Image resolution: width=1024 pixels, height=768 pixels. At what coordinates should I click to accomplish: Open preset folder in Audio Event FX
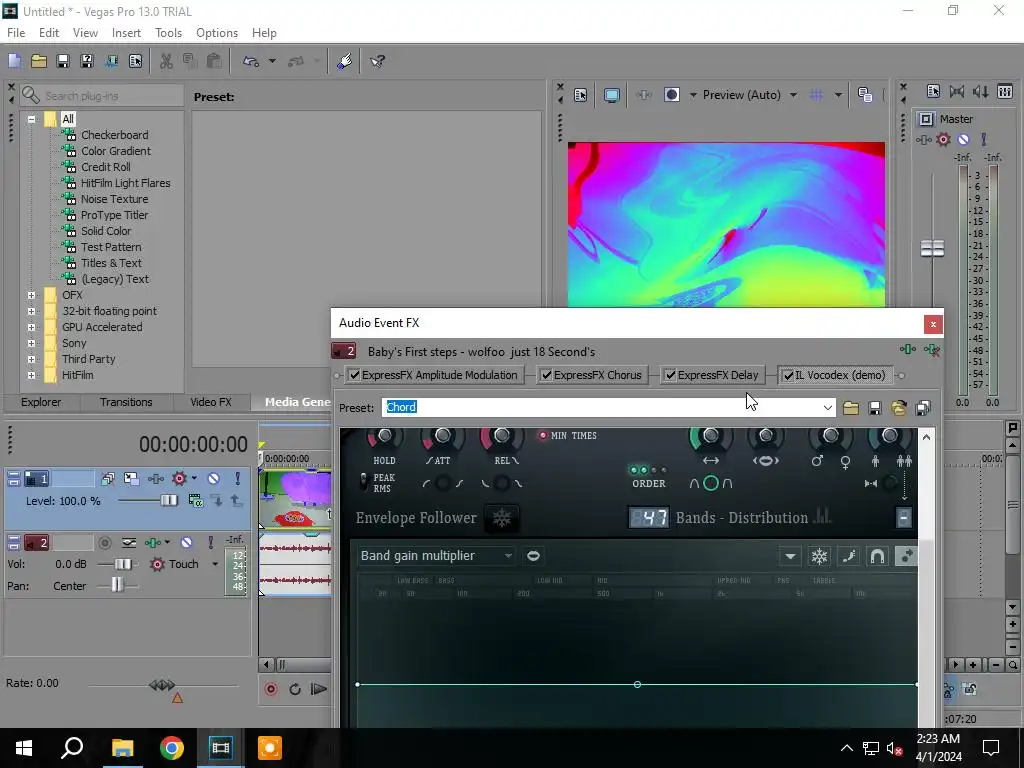click(x=850, y=408)
